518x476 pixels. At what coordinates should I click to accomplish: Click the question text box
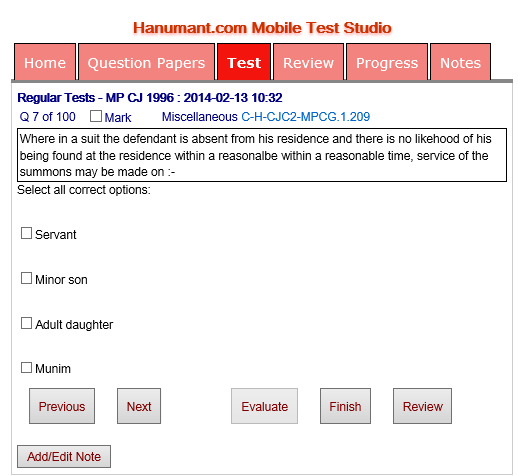(x=262, y=155)
